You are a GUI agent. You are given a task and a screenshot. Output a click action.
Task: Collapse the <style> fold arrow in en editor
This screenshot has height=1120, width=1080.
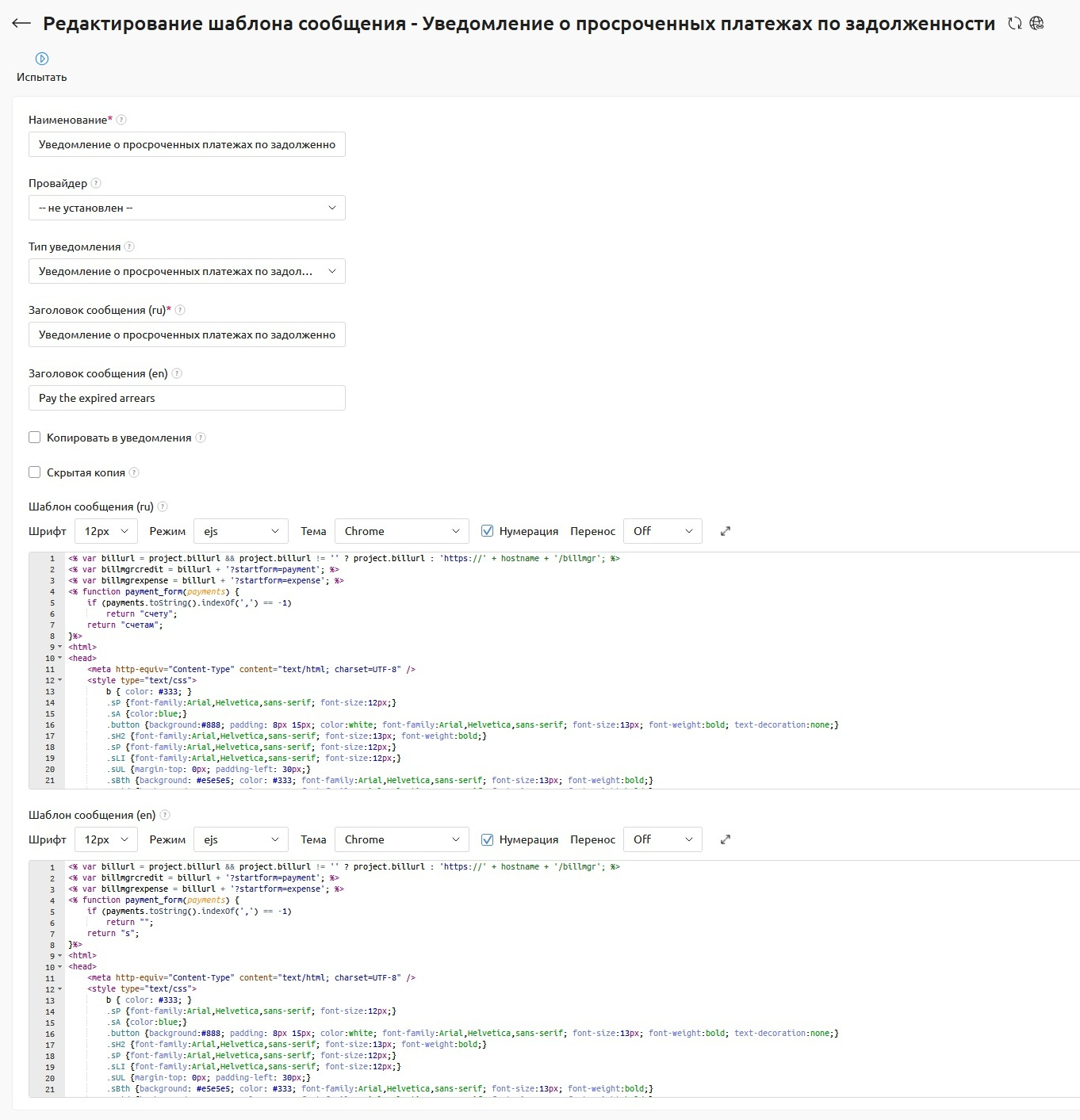[x=59, y=988]
